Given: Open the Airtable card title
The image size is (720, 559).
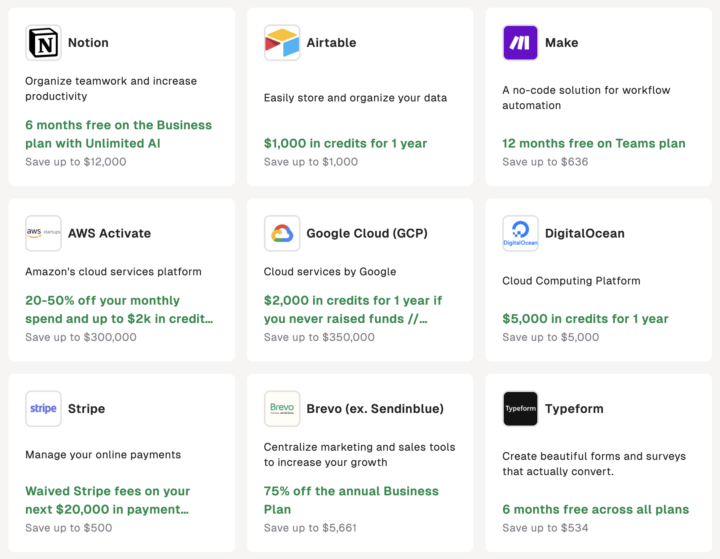Looking at the screenshot, I should click(x=331, y=43).
